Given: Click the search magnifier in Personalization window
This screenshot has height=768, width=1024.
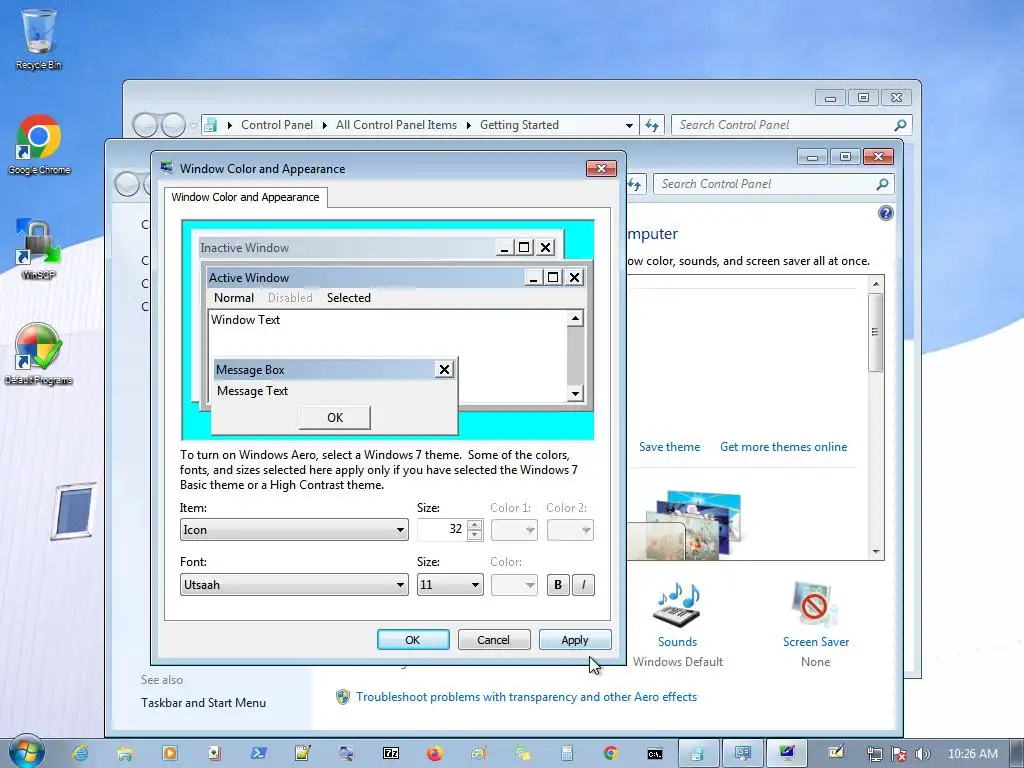Looking at the screenshot, I should [x=882, y=184].
